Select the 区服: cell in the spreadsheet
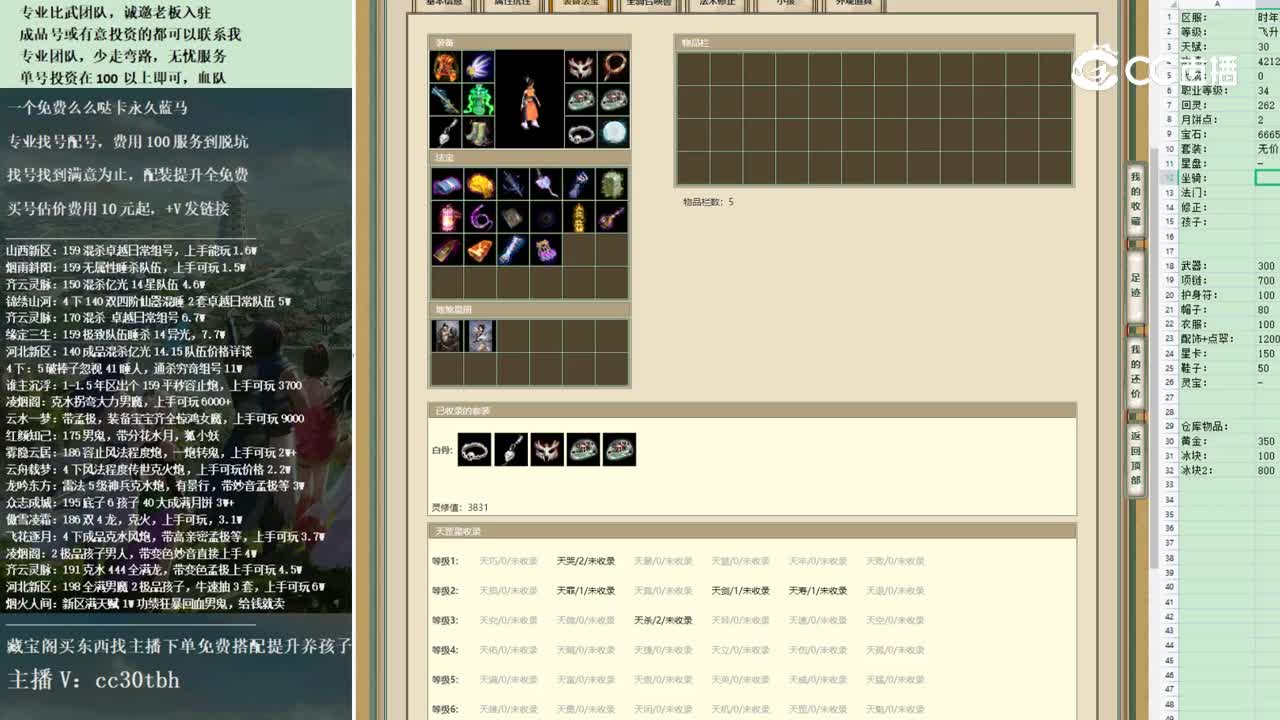1280x720 pixels. pyautogui.click(x=1216, y=18)
